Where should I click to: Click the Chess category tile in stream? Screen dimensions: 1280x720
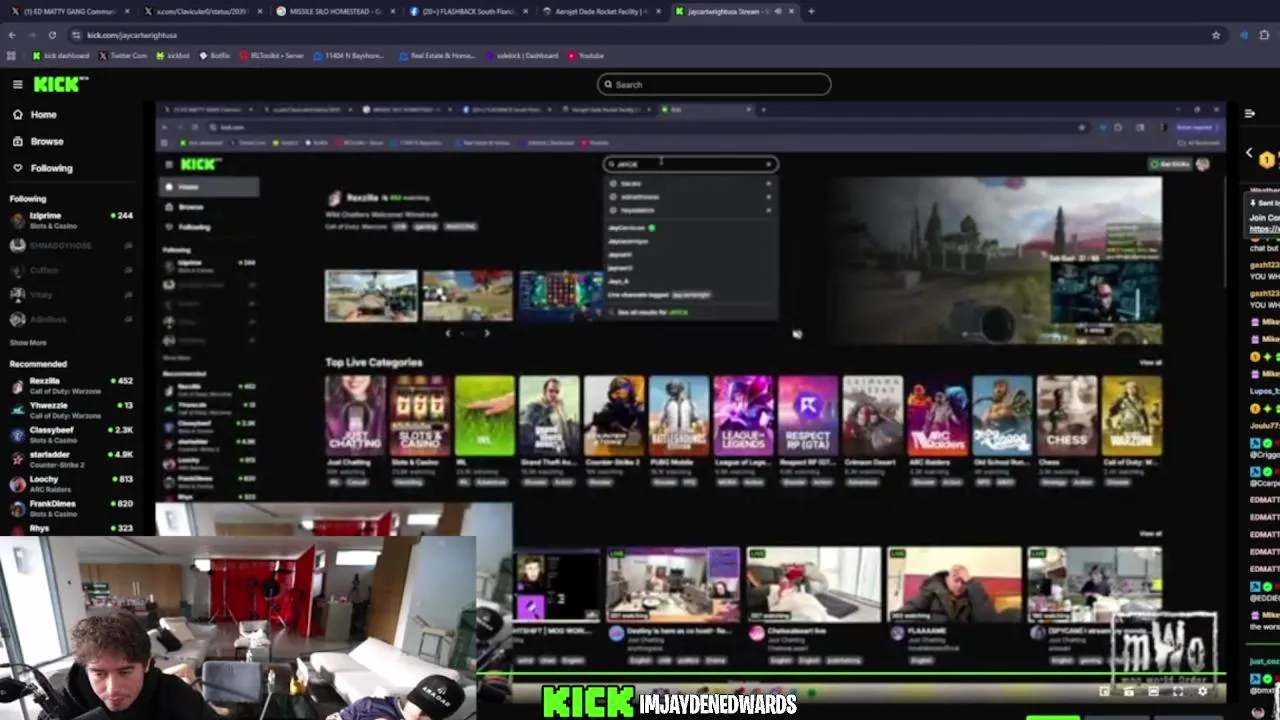coord(1066,417)
